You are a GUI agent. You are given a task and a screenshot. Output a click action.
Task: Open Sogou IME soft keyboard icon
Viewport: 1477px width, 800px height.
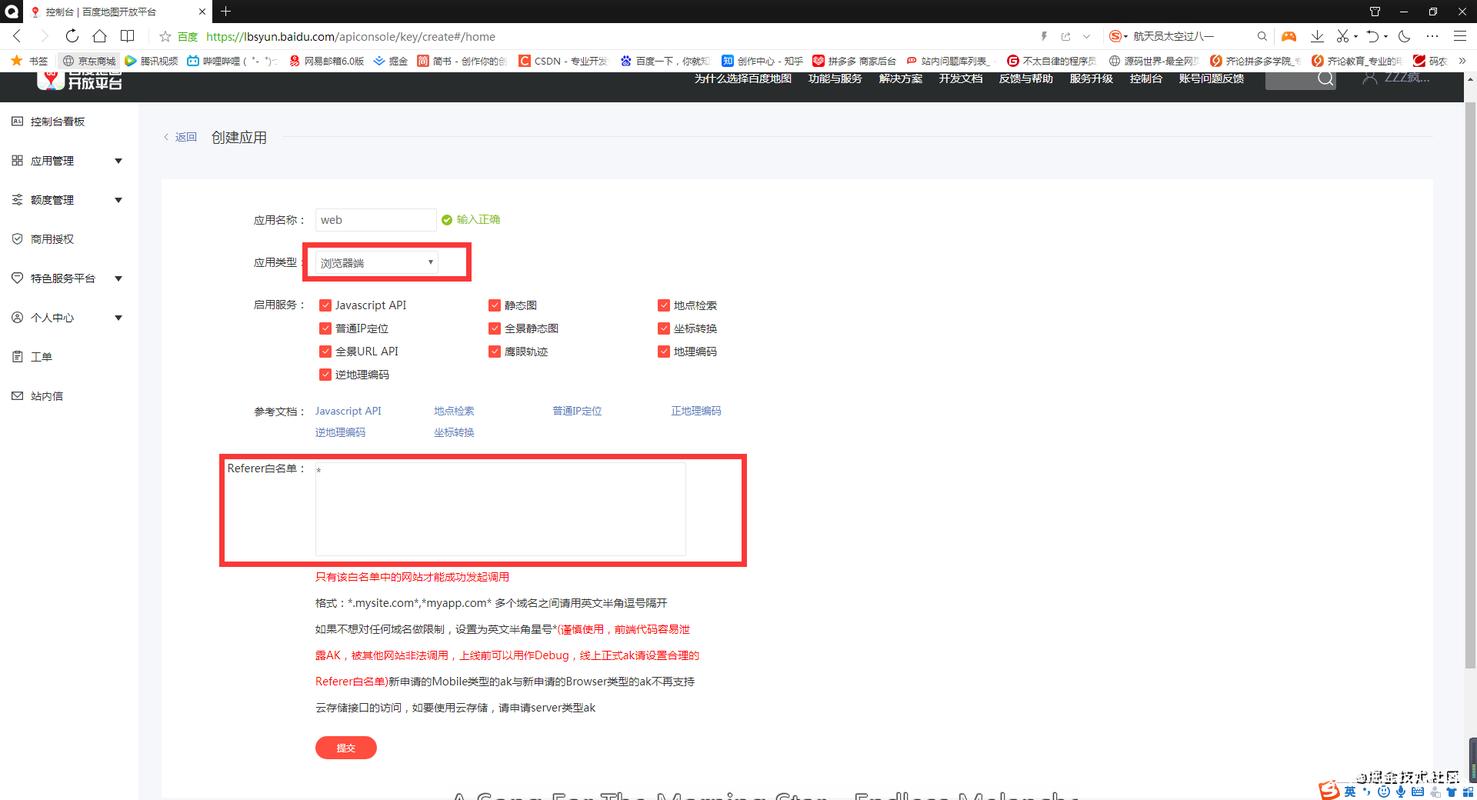click(1419, 791)
